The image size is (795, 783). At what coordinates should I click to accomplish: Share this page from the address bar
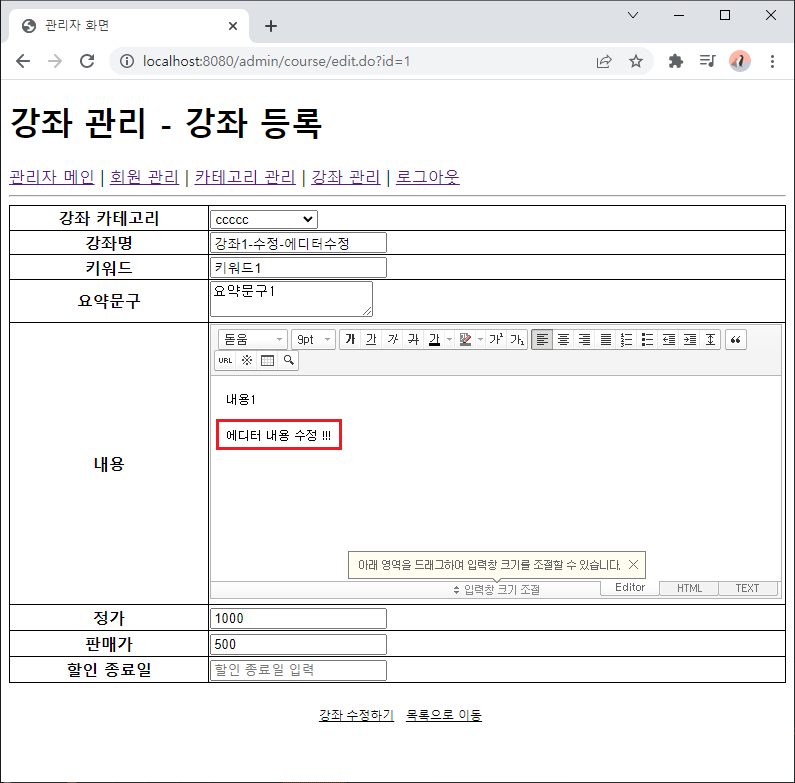[604, 61]
